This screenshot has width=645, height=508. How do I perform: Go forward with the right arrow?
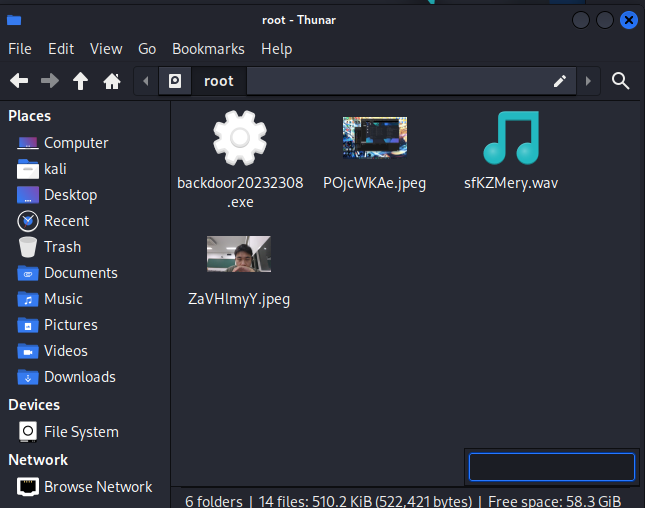point(50,81)
